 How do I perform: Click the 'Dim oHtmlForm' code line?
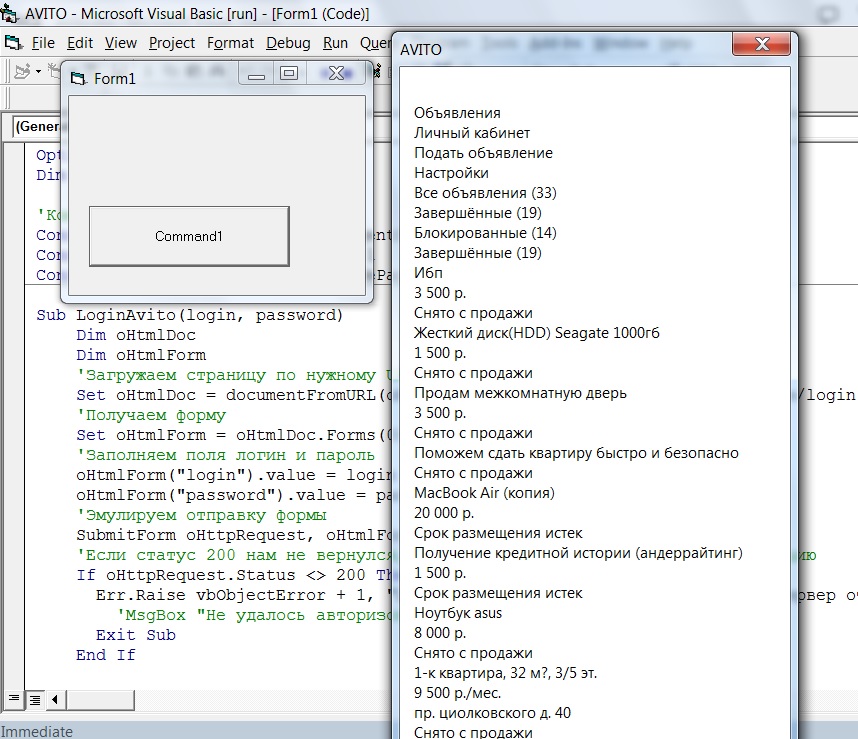141,355
